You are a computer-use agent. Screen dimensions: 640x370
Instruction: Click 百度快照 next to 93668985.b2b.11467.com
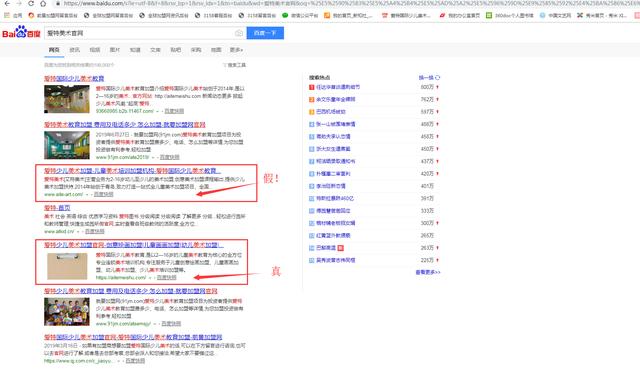(x=174, y=111)
